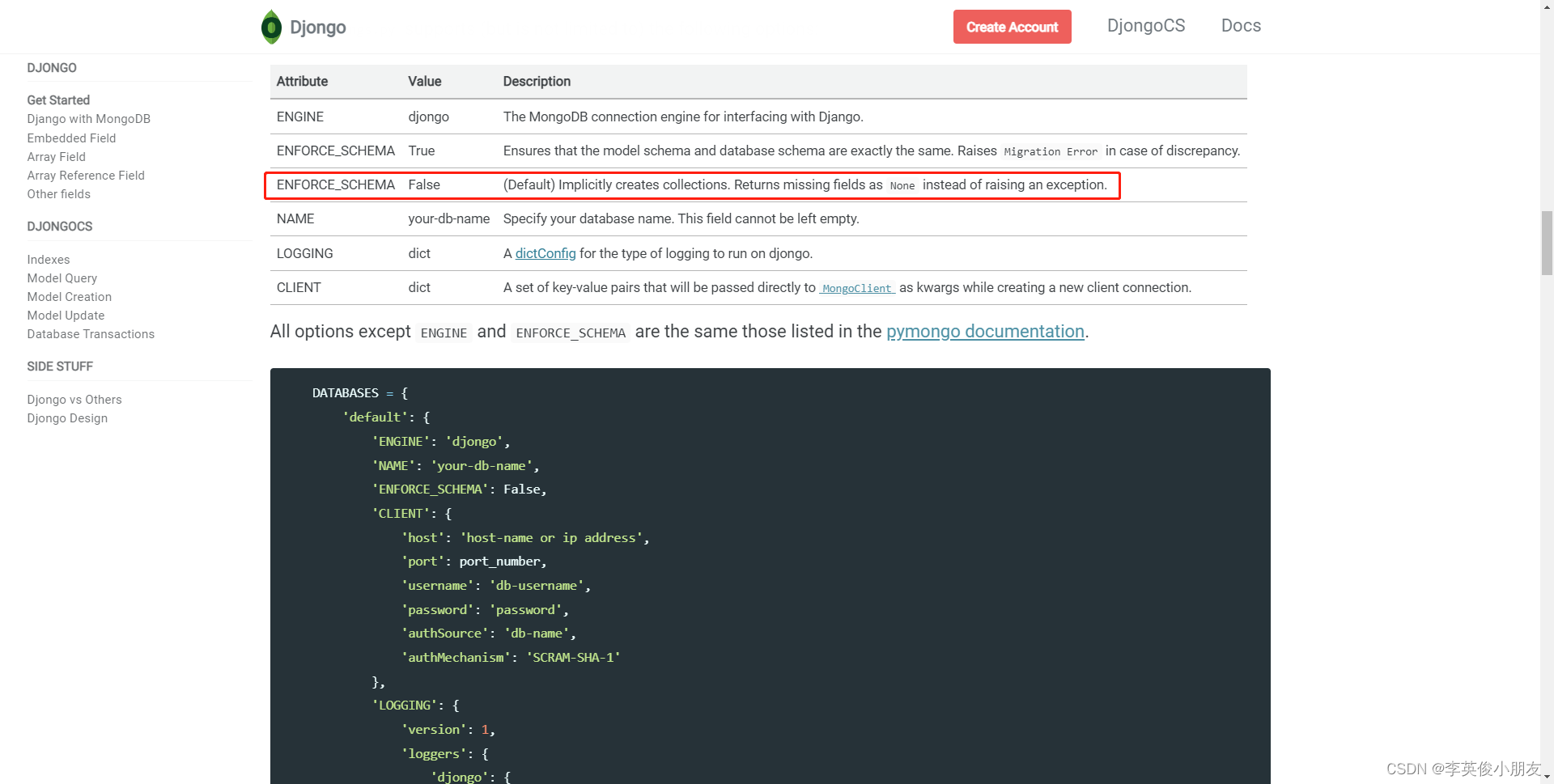Screen dimensions: 1554x784
Task: Click the Attribute column header
Action: pyautogui.click(x=302, y=81)
